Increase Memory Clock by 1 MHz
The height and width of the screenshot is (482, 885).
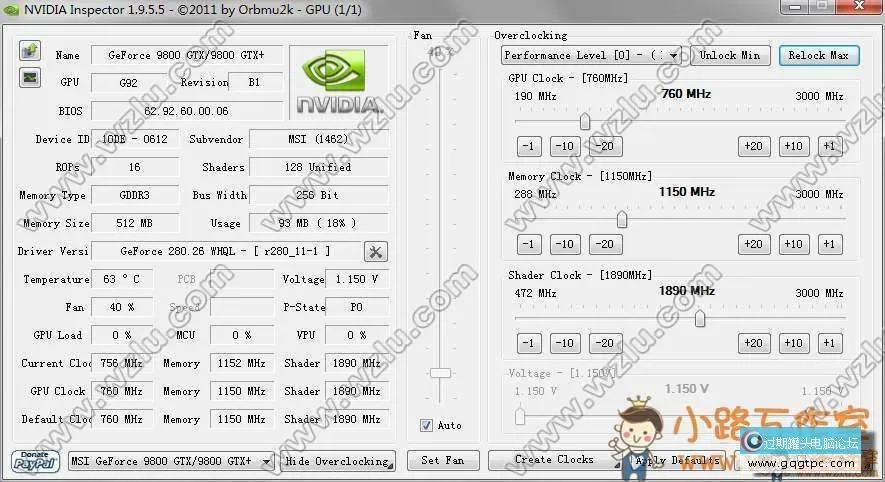[829, 244]
